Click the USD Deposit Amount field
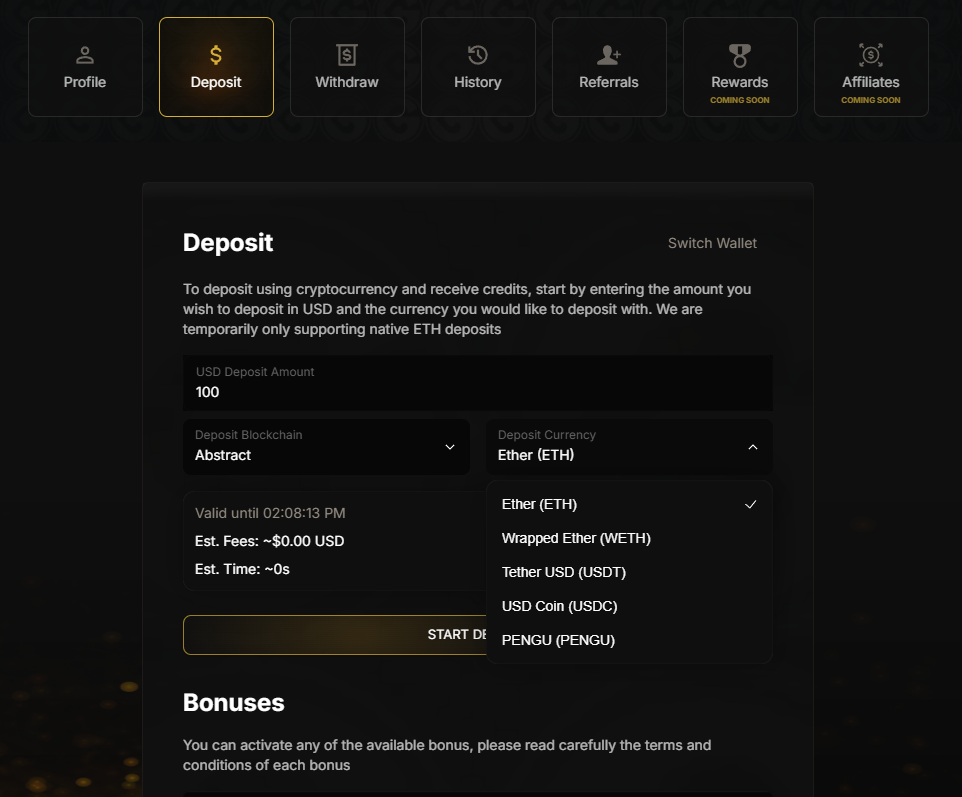The height and width of the screenshot is (797, 962). point(477,383)
